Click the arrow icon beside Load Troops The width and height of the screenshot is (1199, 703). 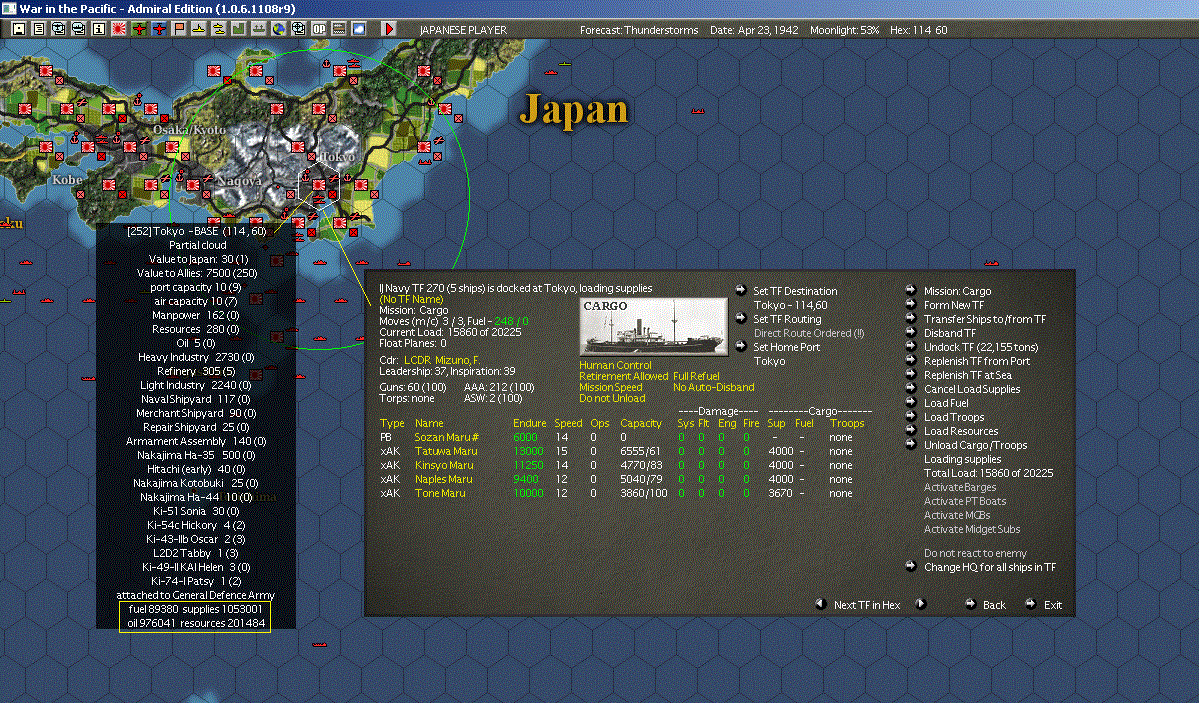(911, 416)
